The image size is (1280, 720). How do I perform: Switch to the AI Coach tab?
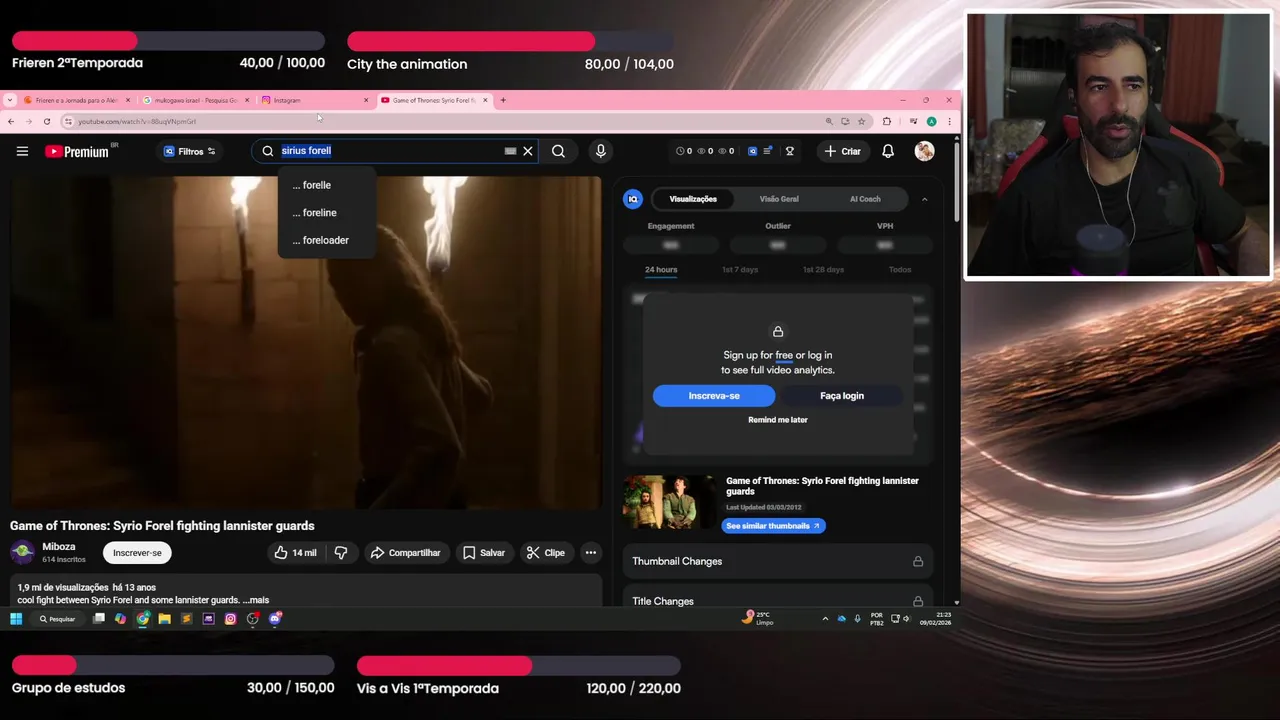865,199
